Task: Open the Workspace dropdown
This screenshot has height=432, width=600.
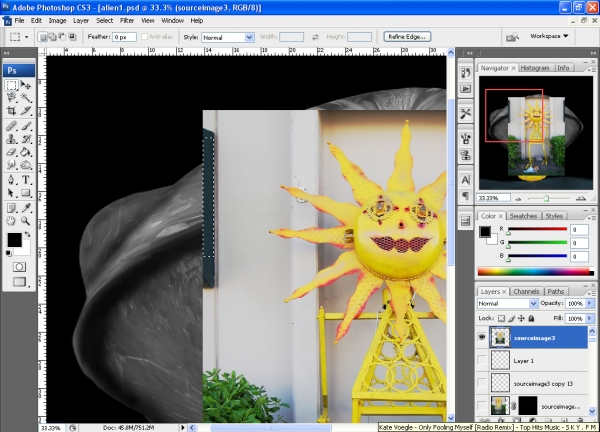Action: tap(549, 36)
